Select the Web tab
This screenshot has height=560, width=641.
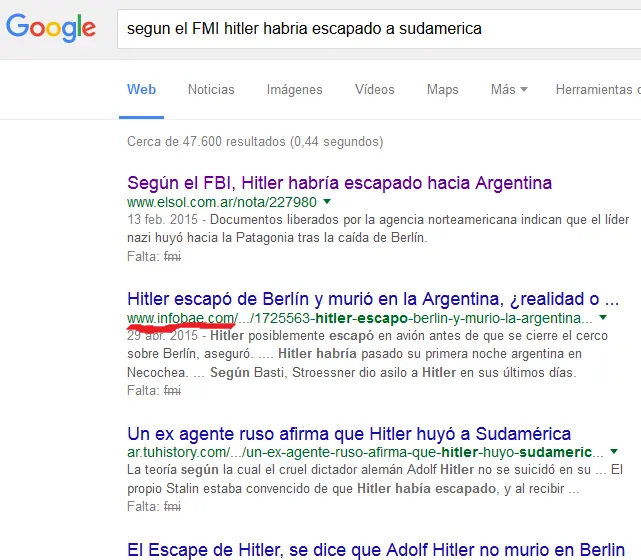(x=141, y=89)
